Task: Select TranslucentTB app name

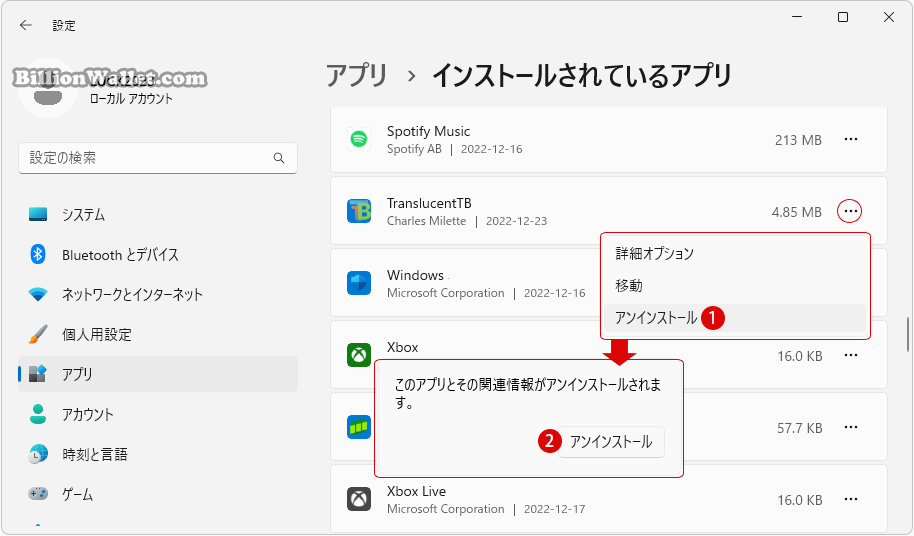Action: tap(429, 203)
